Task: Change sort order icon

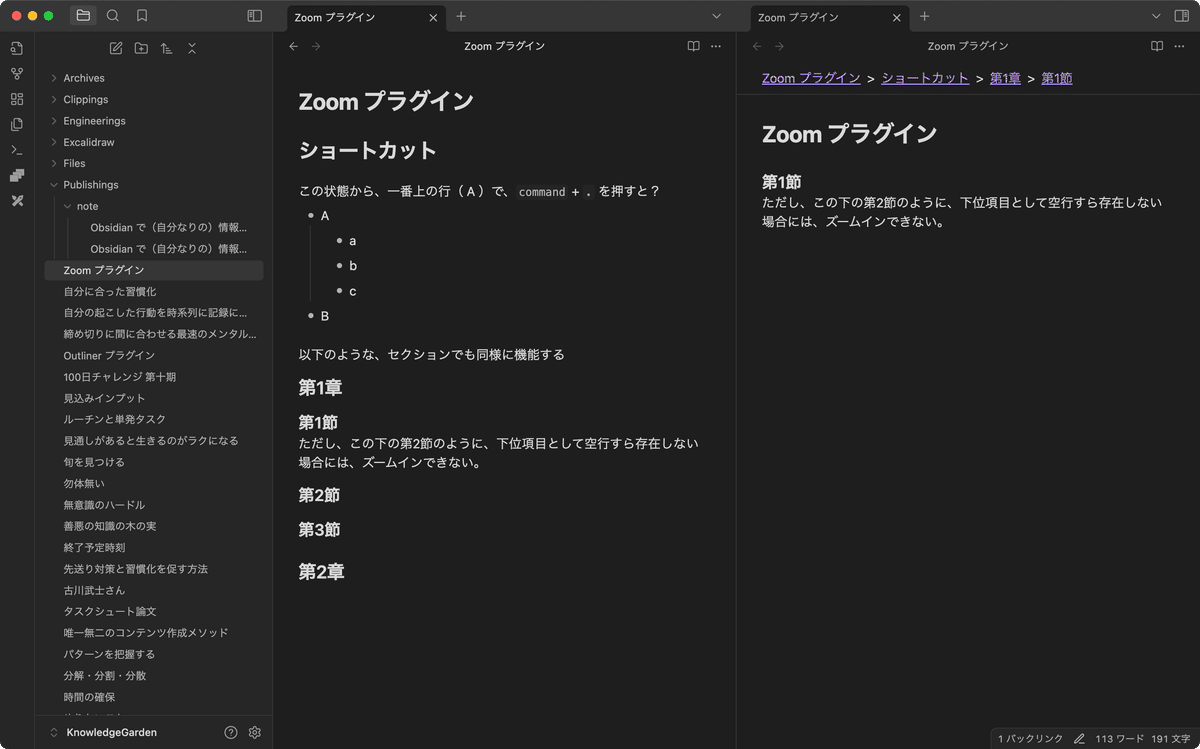Action: tap(166, 48)
